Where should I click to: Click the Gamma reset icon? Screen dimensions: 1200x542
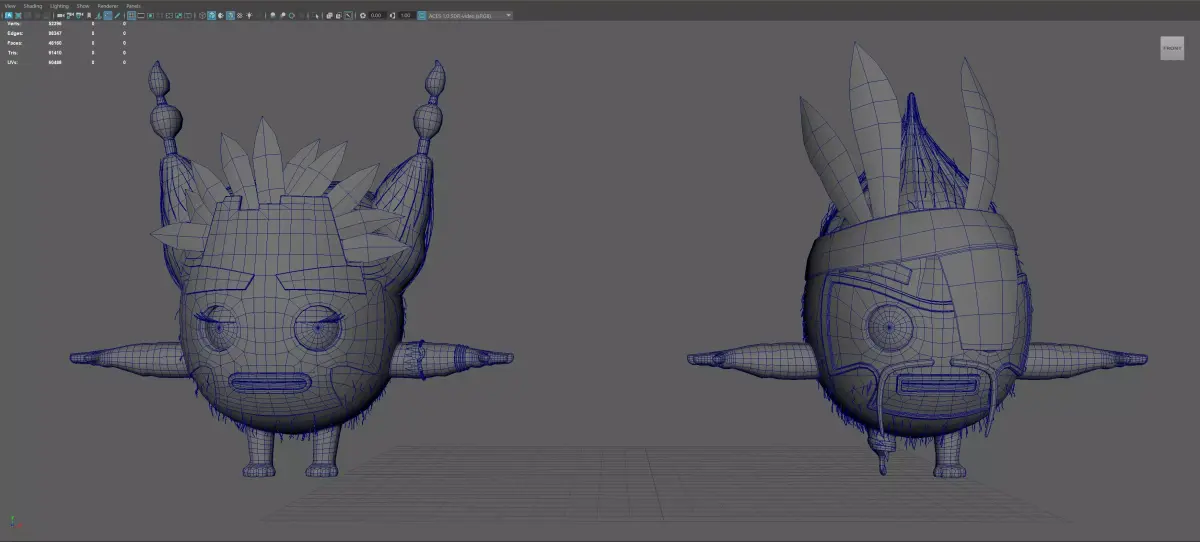coord(392,16)
